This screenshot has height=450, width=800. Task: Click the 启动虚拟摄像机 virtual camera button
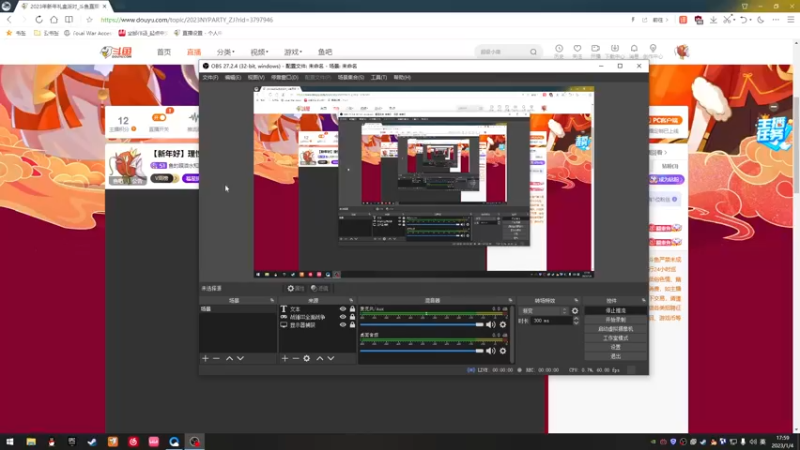(x=615, y=329)
